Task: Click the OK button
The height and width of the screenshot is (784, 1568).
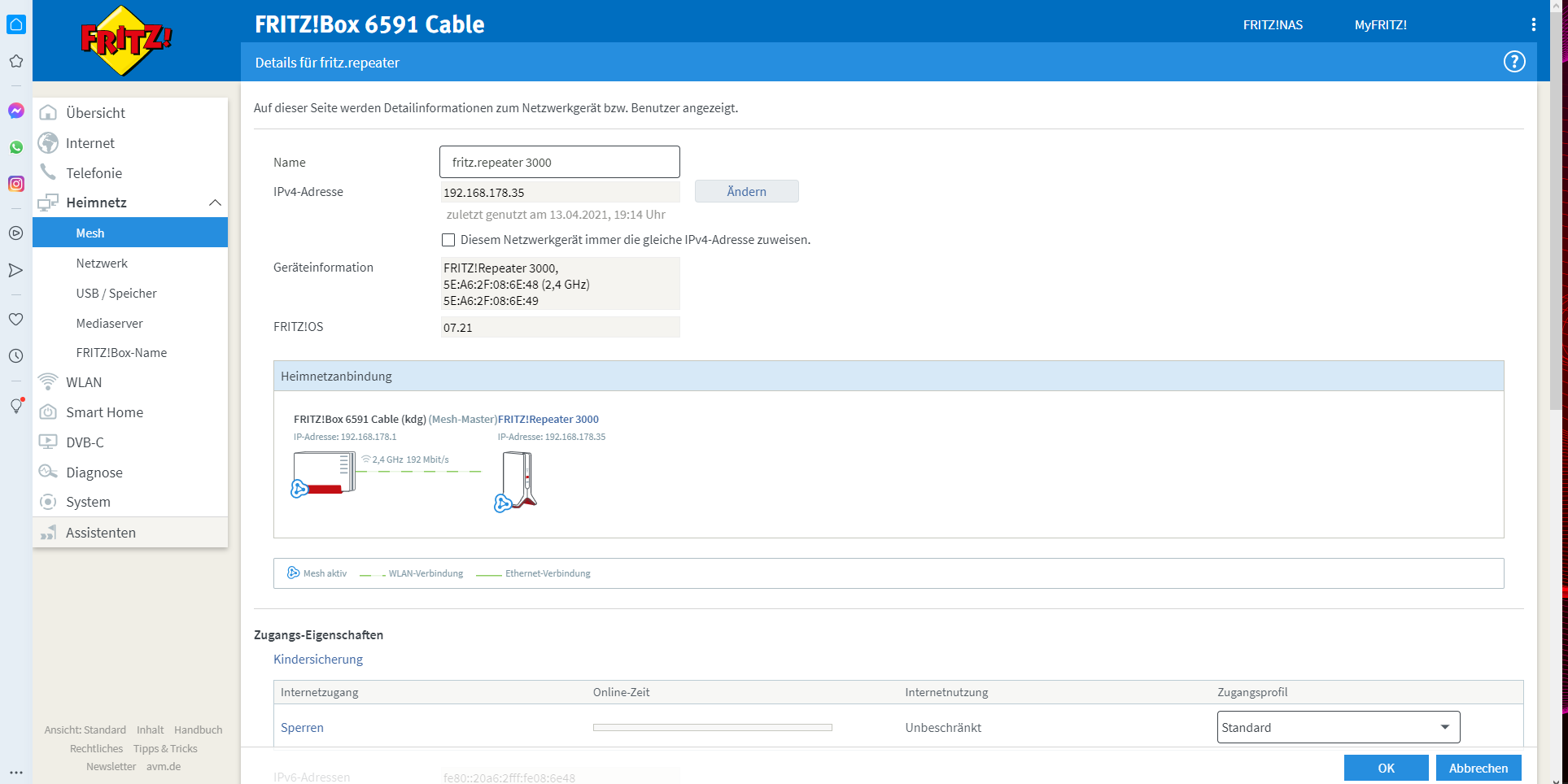Action: (x=1386, y=768)
